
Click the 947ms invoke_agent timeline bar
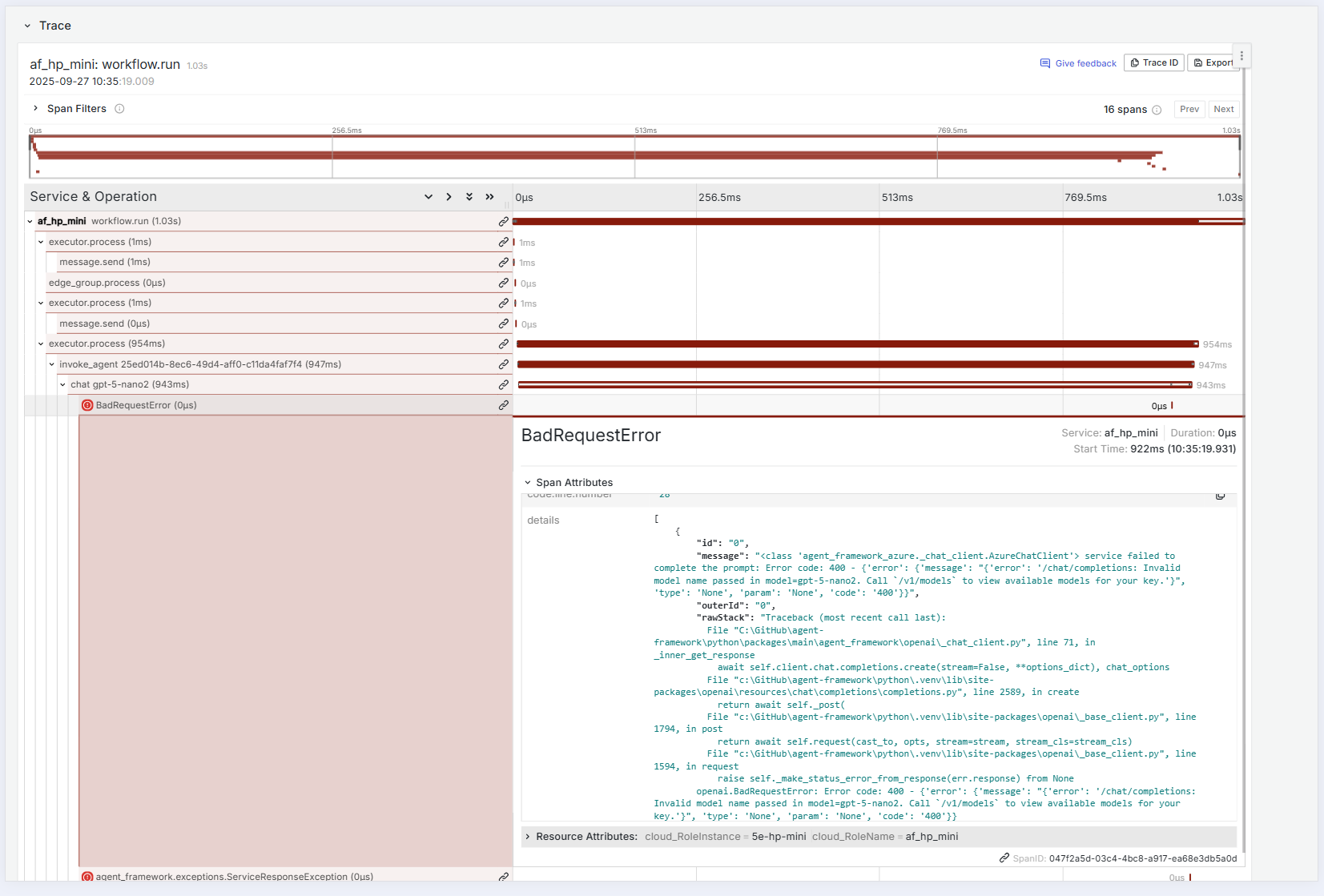tap(855, 364)
